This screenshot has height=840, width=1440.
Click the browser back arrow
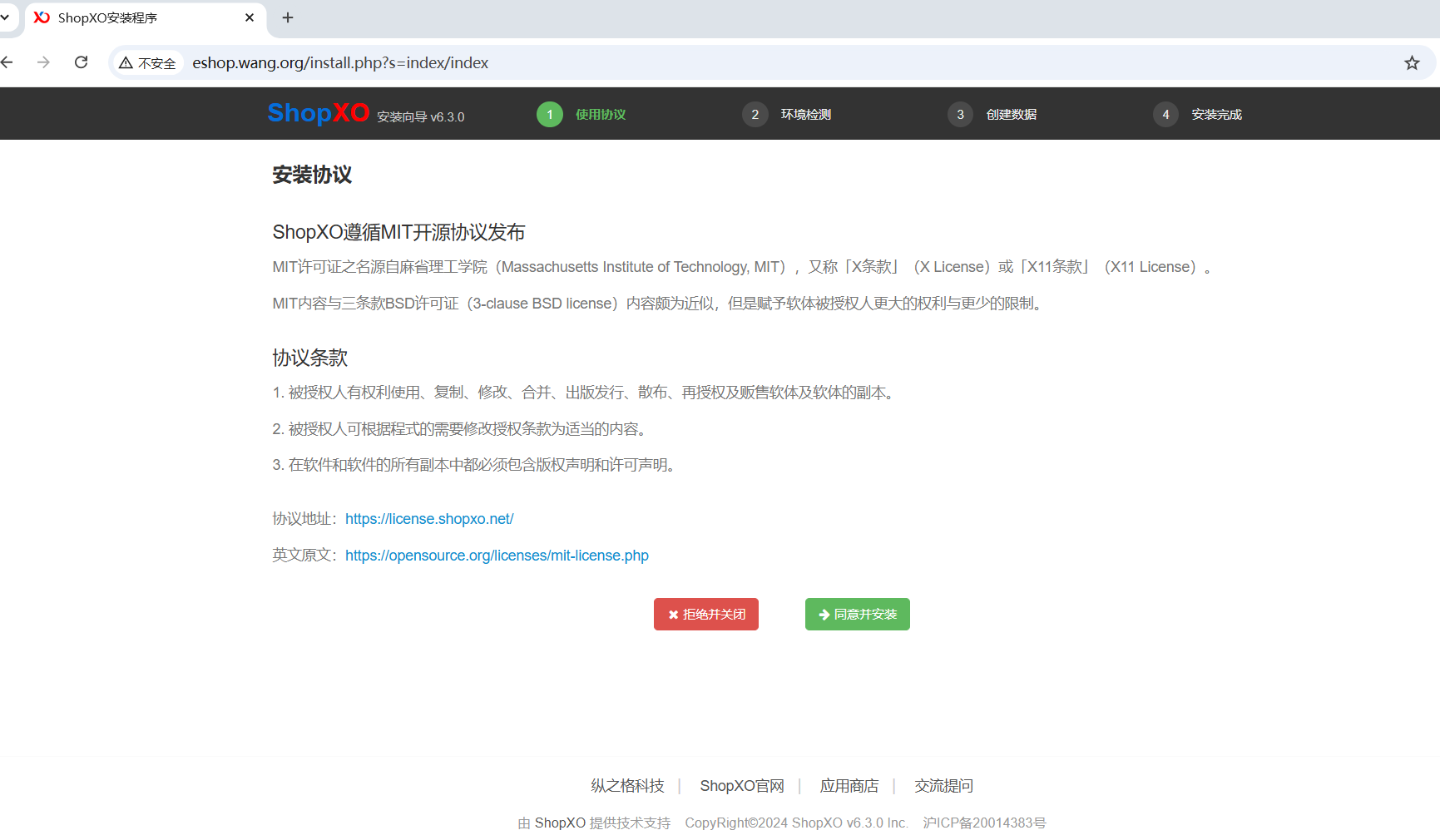(7, 62)
